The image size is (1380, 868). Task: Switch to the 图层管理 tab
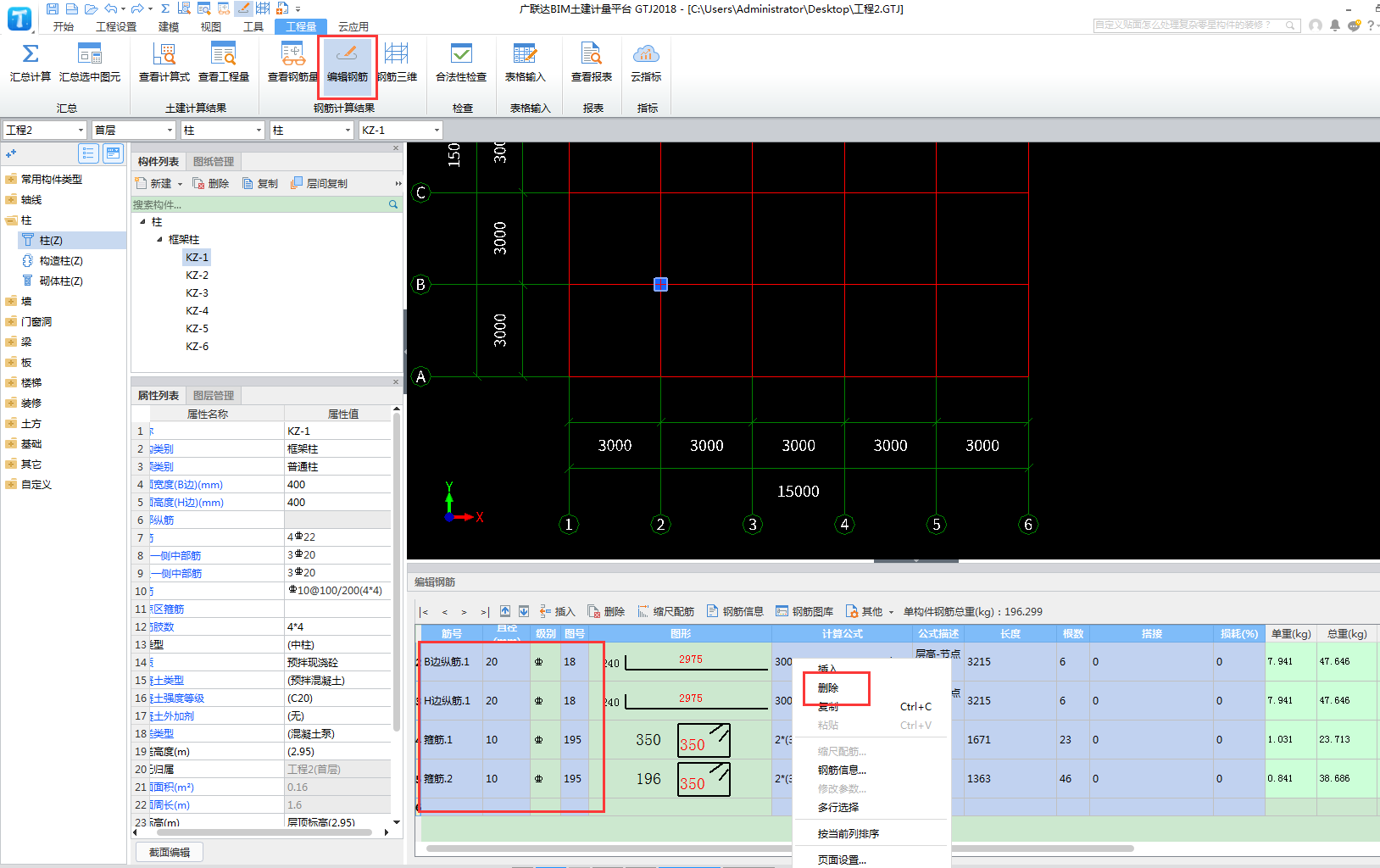click(x=214, y=395)
